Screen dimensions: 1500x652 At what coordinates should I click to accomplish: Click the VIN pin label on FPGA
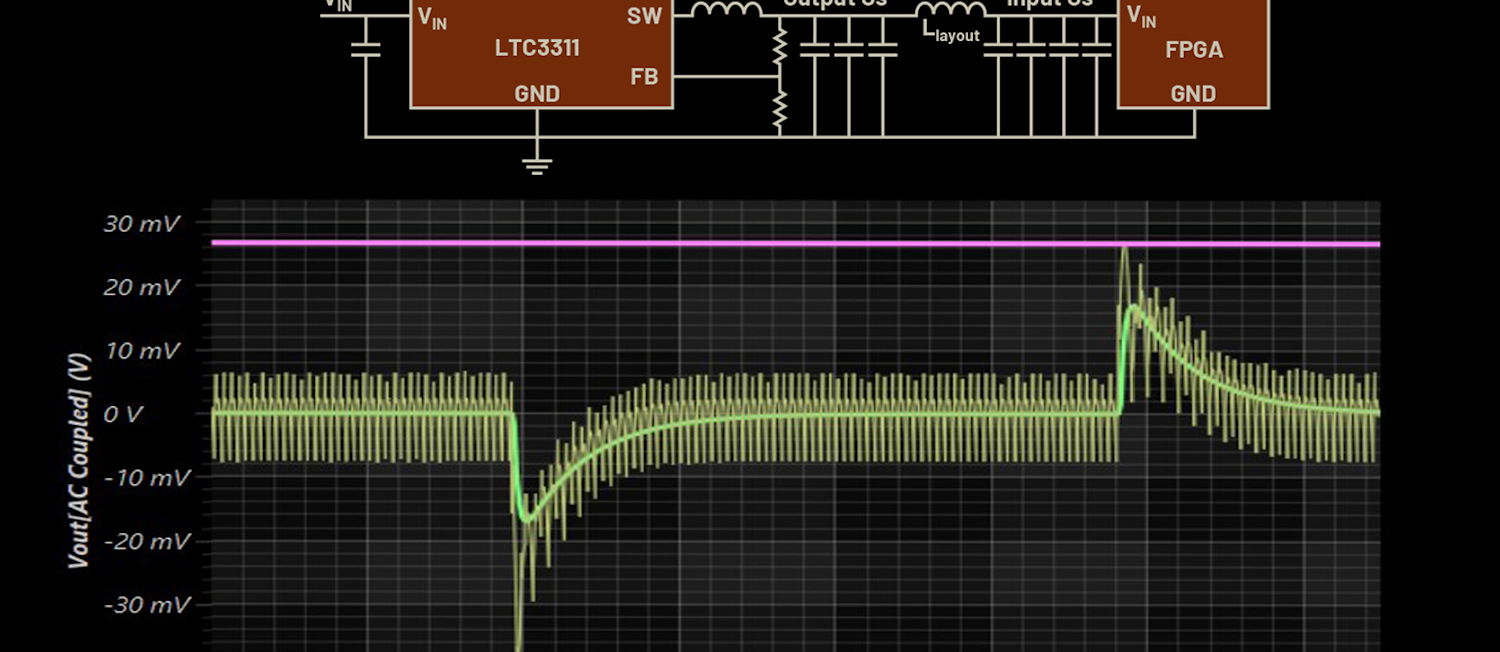click(1141, 16)
